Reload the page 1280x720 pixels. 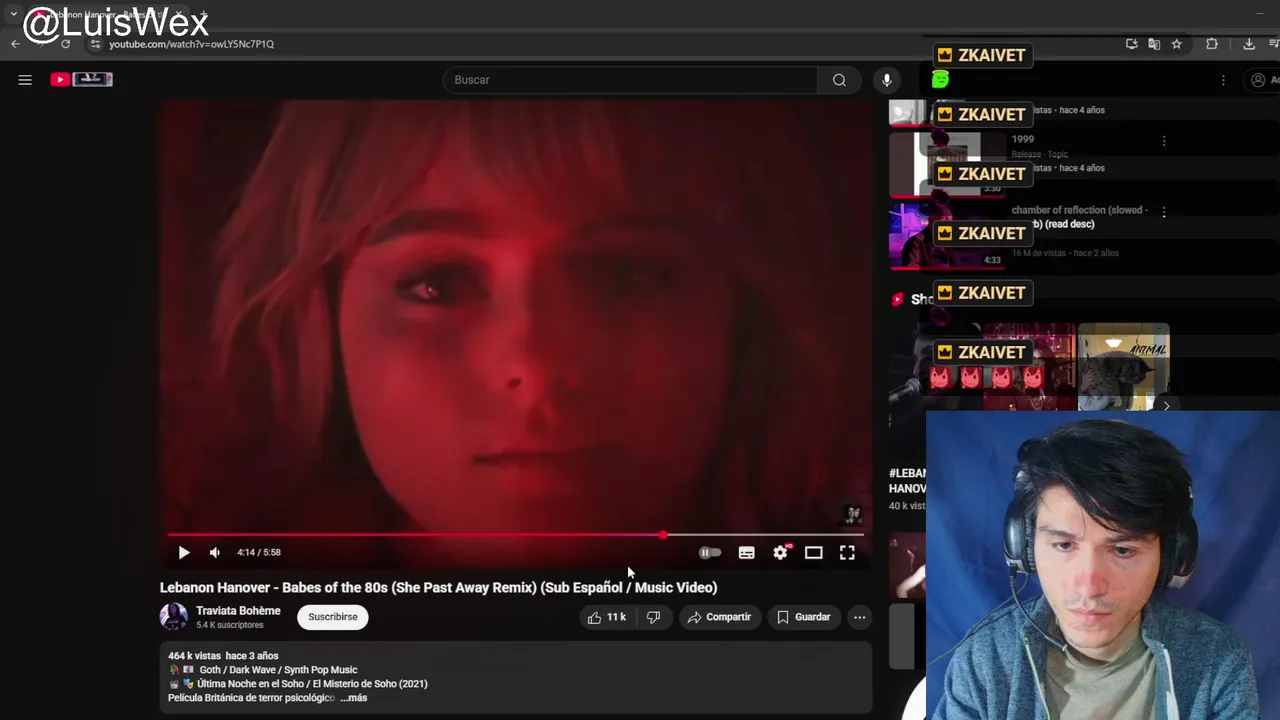click(x=66, y=44)
